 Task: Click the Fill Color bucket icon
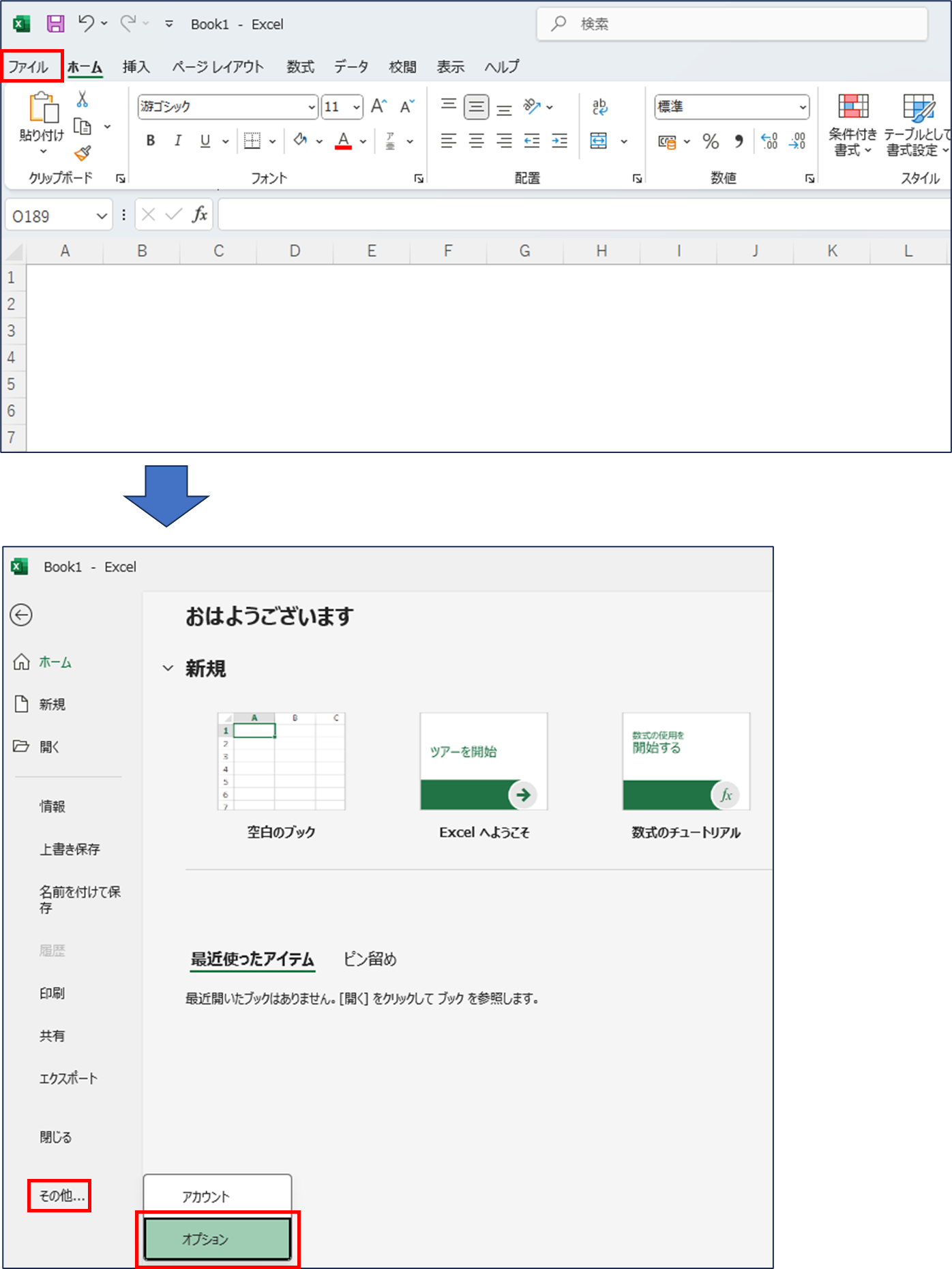pyautogui.click(x=300, y=141)
